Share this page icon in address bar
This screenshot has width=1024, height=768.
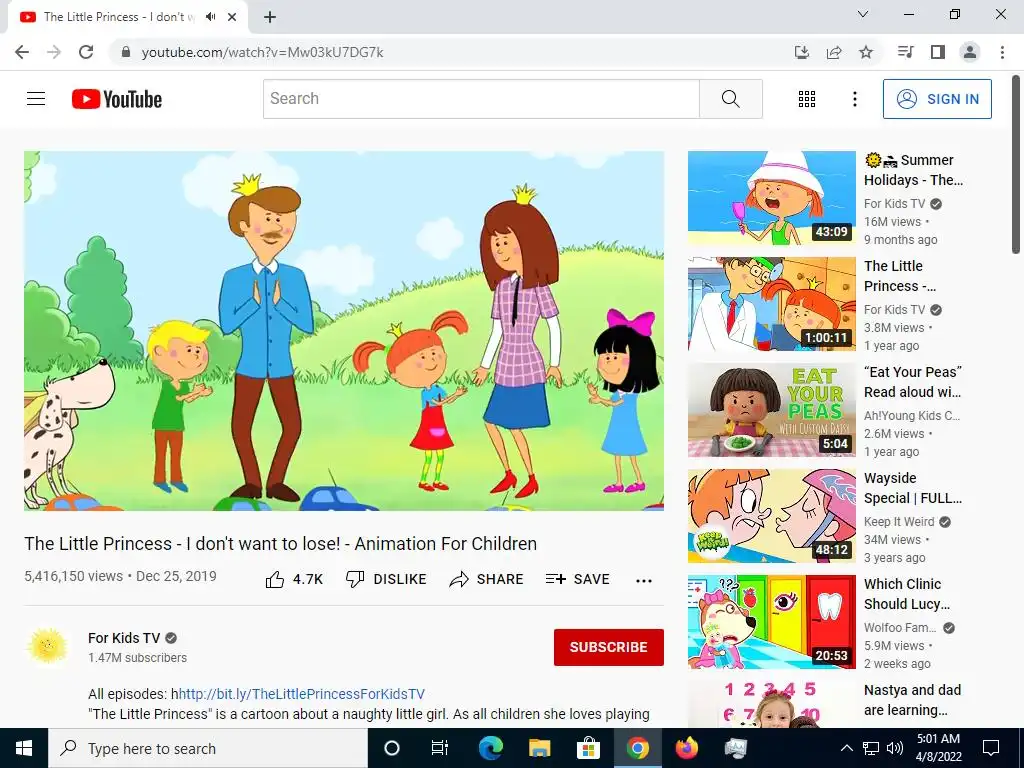coord(834,52)
